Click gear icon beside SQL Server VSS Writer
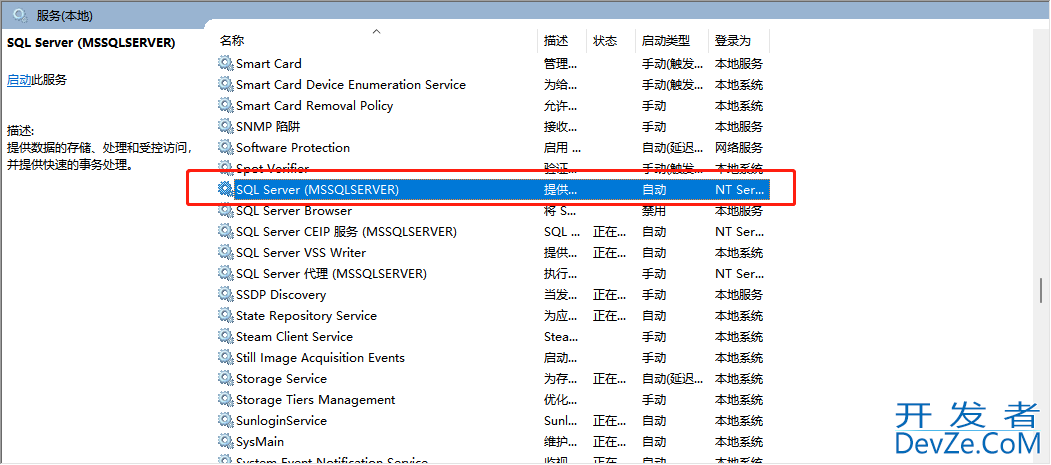This screenshot has width=1051, height=465. pos(225,253)
